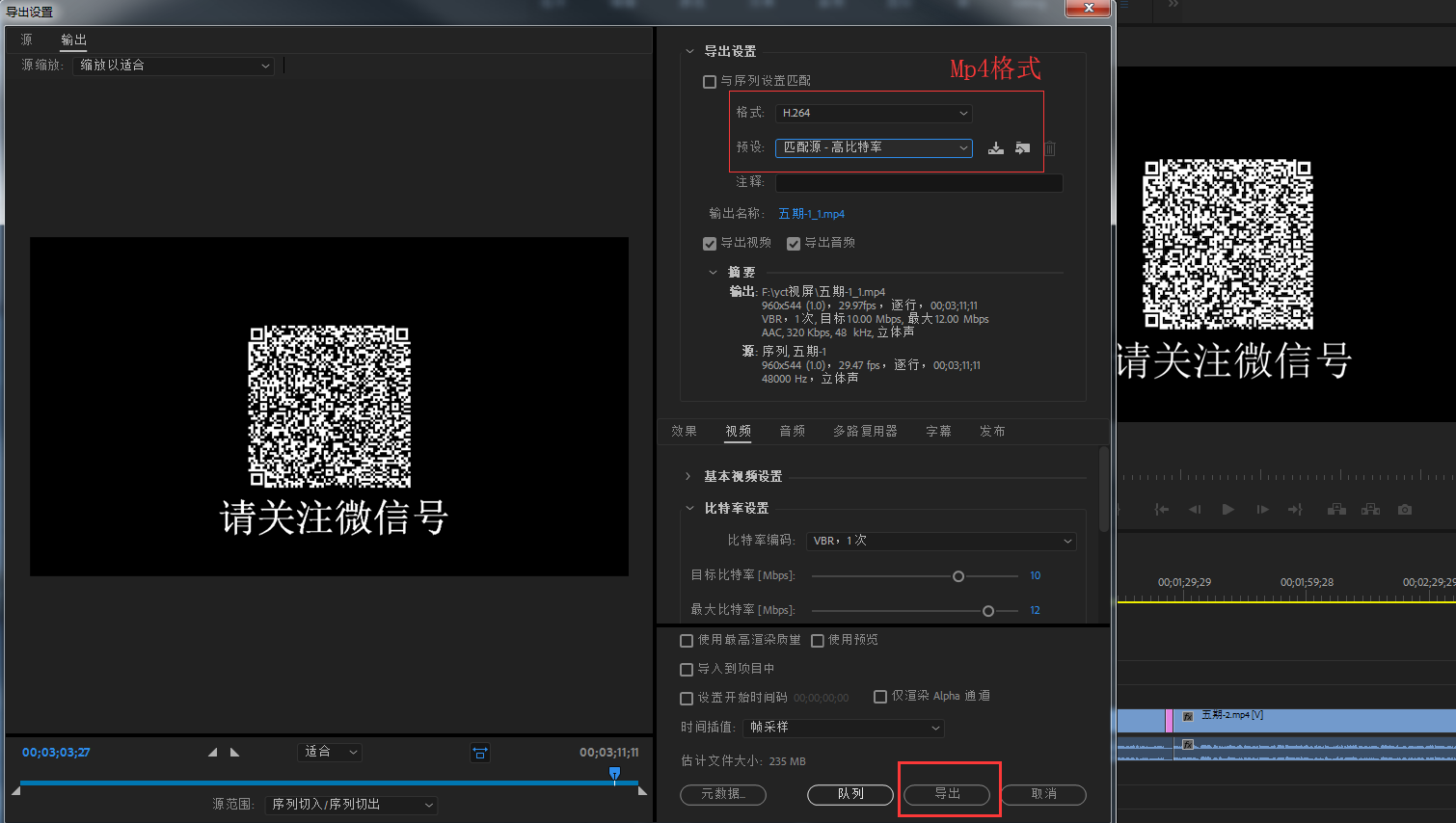Click target bitrate value 10

click(1036, 575)
